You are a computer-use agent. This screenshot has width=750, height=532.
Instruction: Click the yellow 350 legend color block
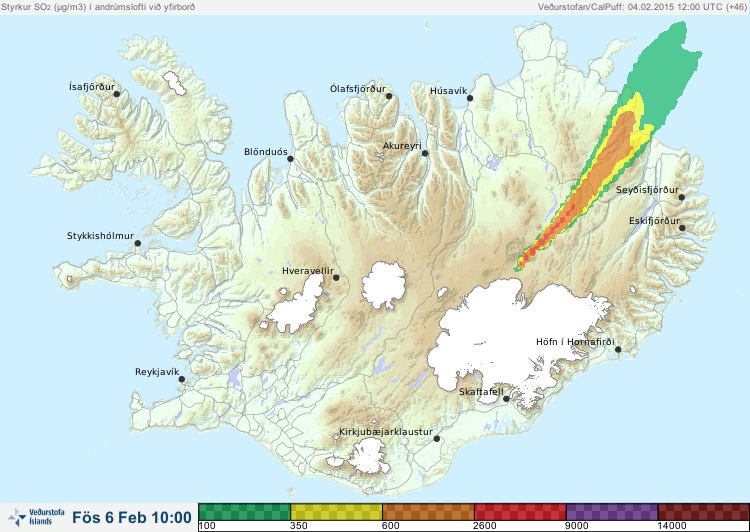336,512
